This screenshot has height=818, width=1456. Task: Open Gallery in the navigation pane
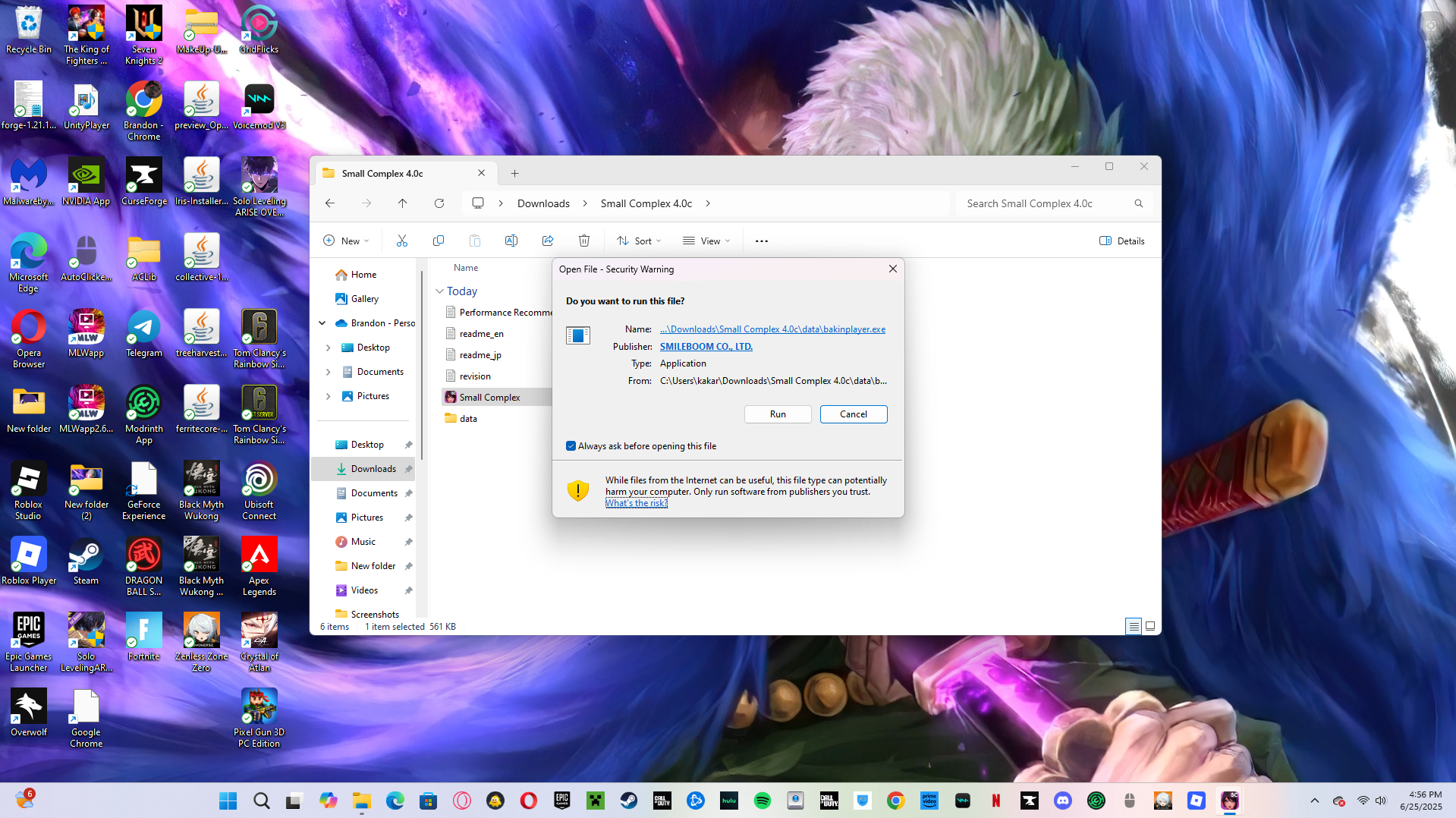[x=364, y=299]
